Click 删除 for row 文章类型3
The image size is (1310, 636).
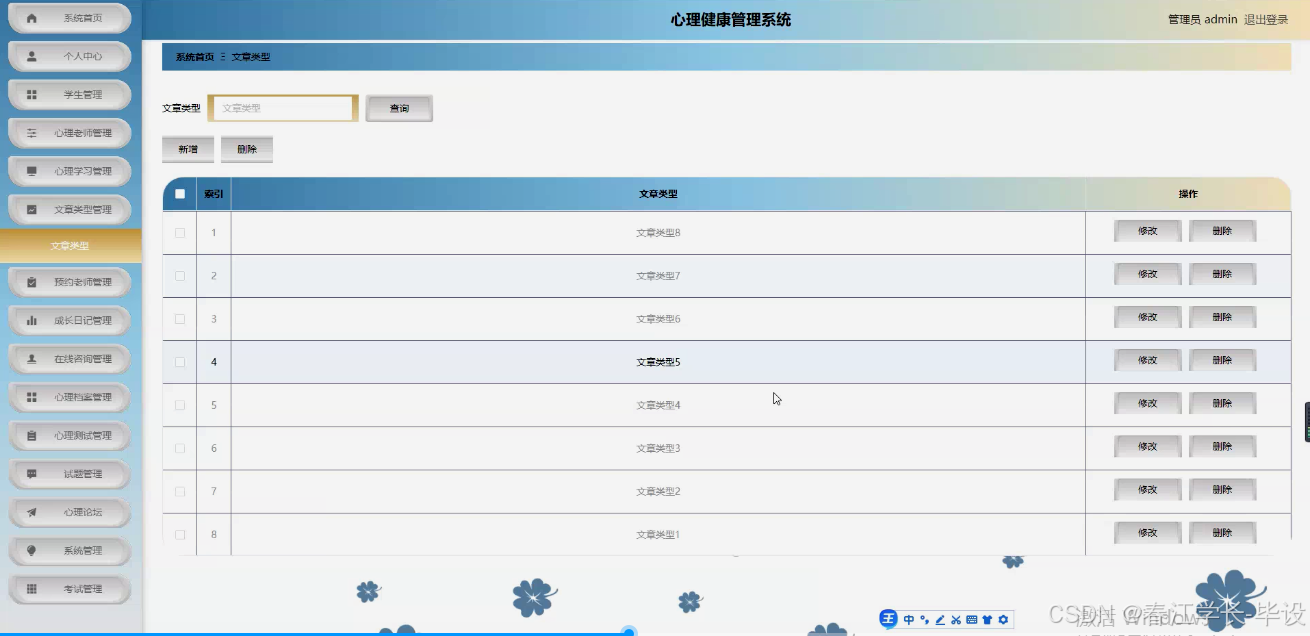(1222, 446)
